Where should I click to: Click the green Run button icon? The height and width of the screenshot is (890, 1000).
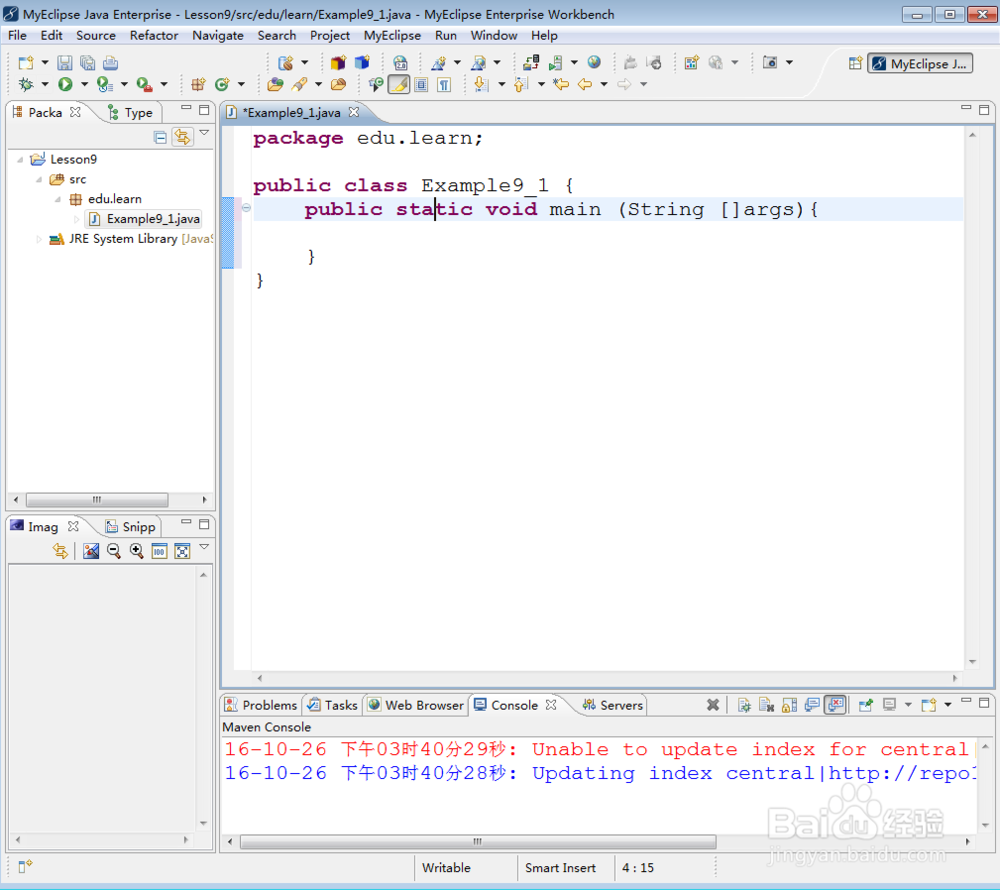point(65,84)
